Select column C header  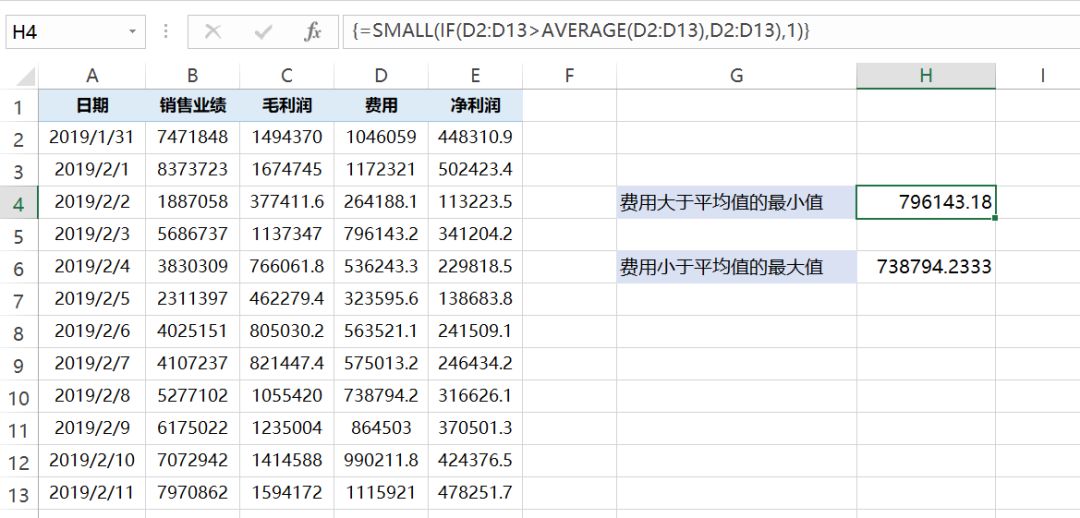click(x=287, y=76)
